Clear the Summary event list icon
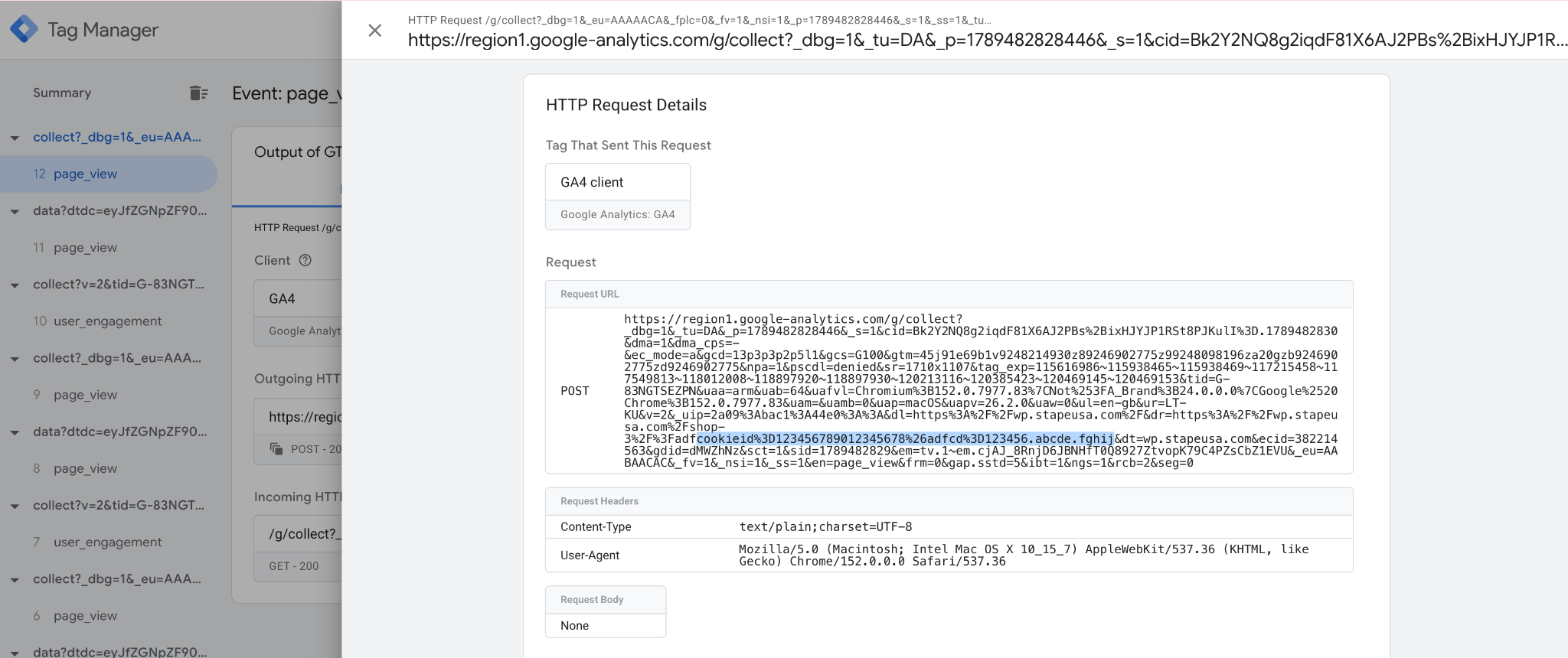 tap(198, 93)
